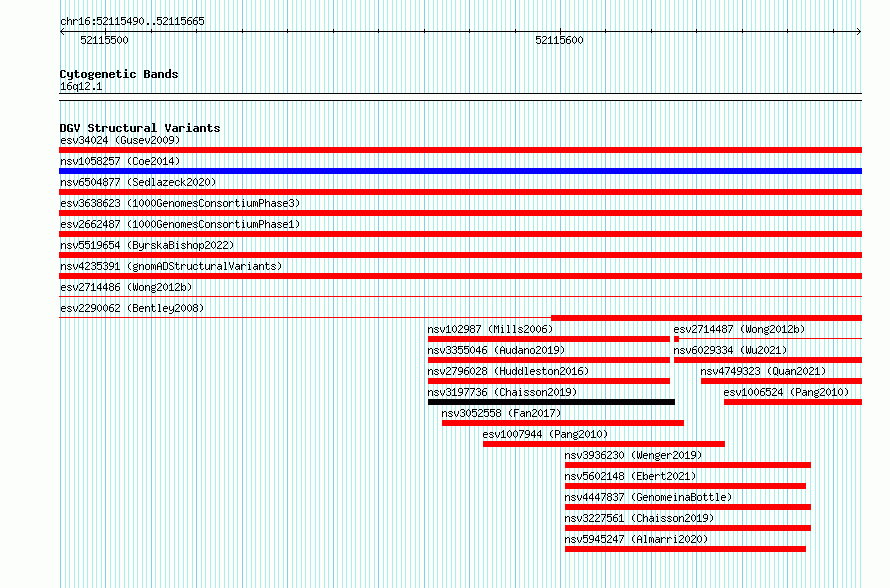Click the nsv6504877 (Sedlazeck2020) label
This screenshot has width=890, height=588.
(138, 182)
